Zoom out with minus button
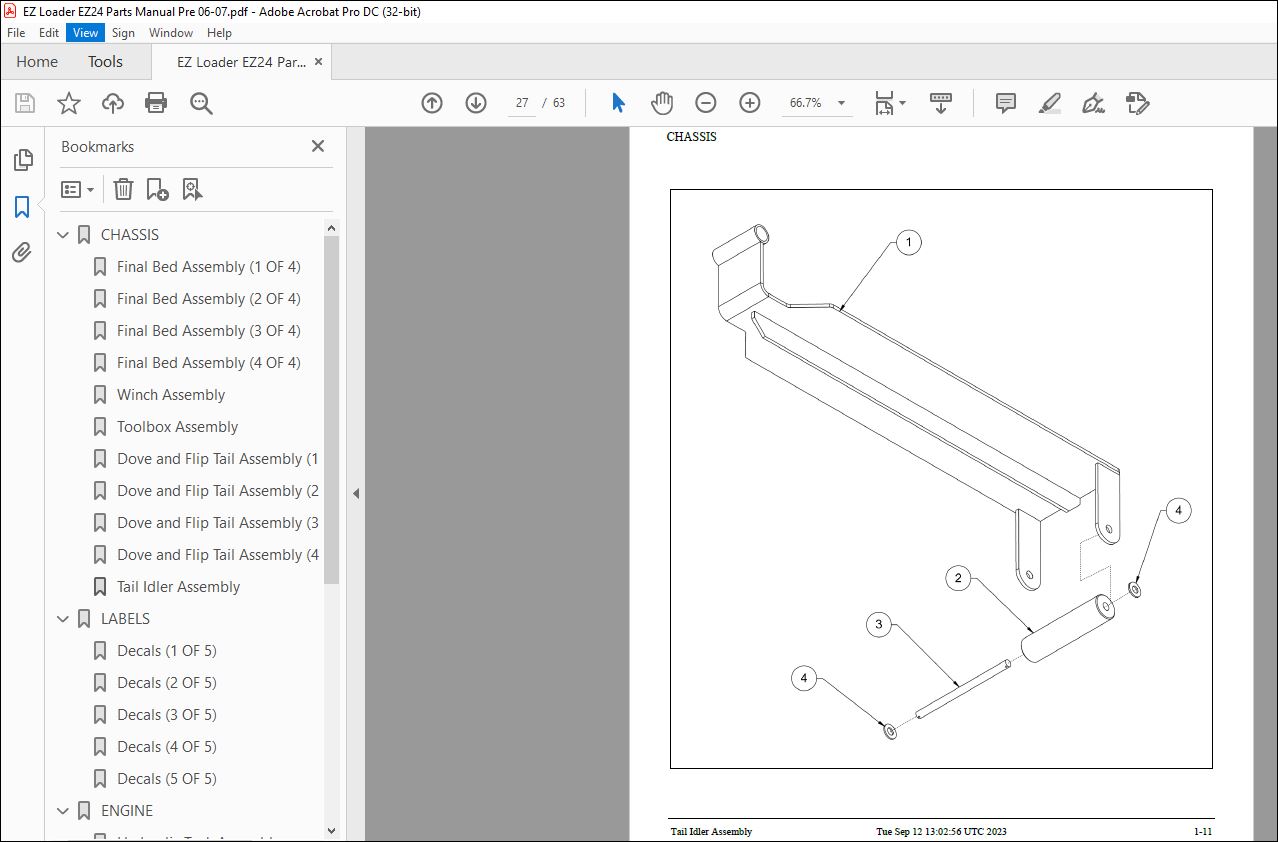This screenshot has height=842, width=1278. click(x=706, y=103)
